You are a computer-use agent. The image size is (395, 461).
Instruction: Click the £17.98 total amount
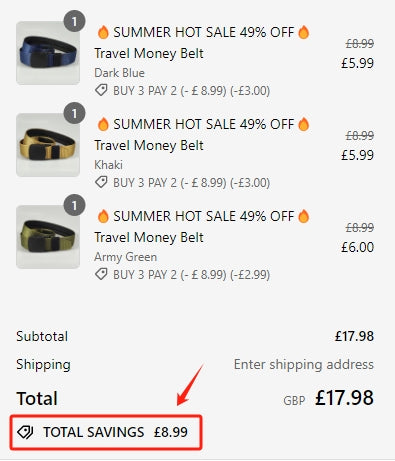[344, 398]
